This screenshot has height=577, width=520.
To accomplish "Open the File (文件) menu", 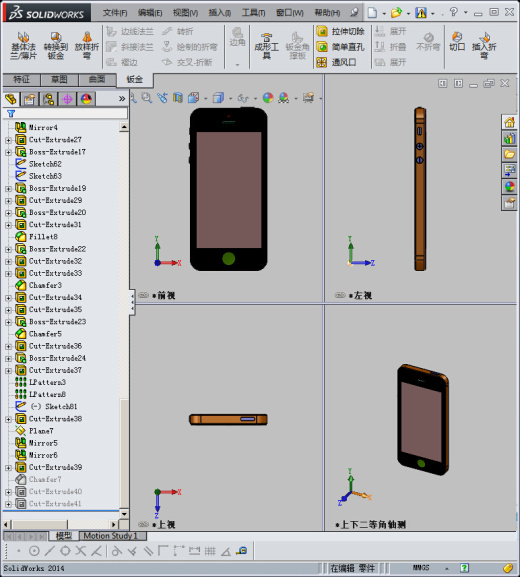I will coord(115,13).
